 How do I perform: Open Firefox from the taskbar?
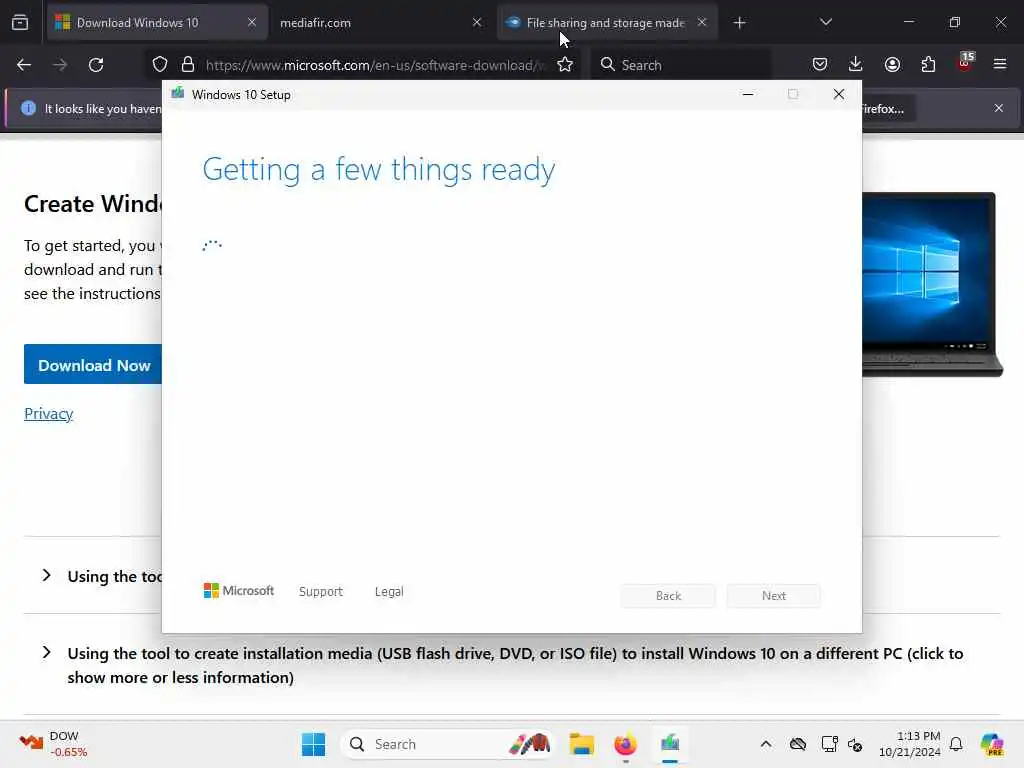625,744
